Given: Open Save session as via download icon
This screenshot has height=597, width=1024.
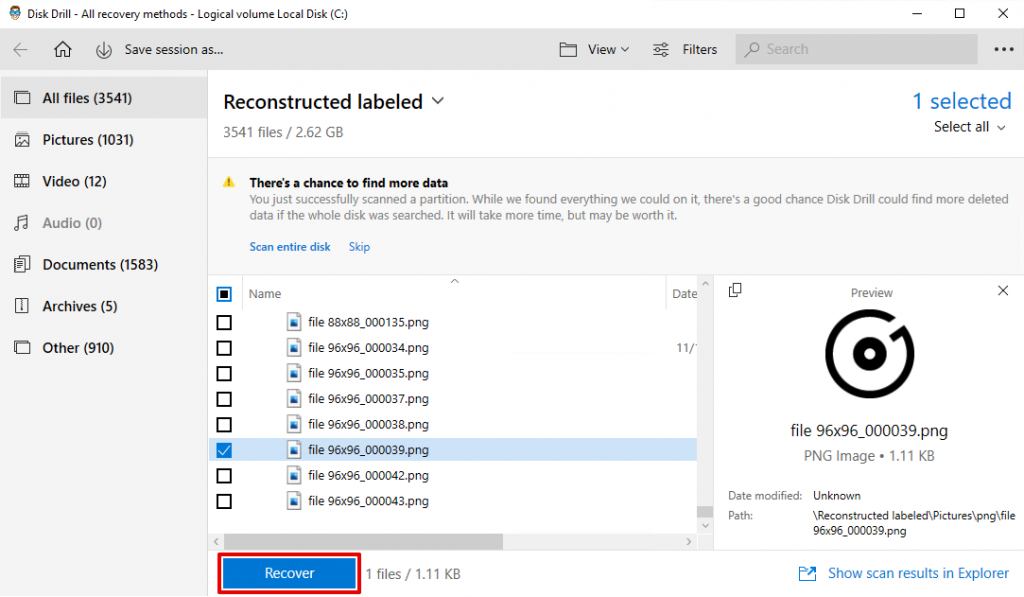Looking at the screenshot, I should click(x=104, y=49).
